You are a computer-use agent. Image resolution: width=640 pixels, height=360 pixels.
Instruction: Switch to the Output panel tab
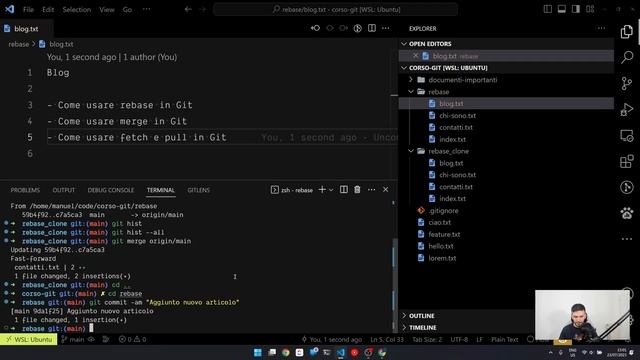pyautogui.click(x=64, y=190)
